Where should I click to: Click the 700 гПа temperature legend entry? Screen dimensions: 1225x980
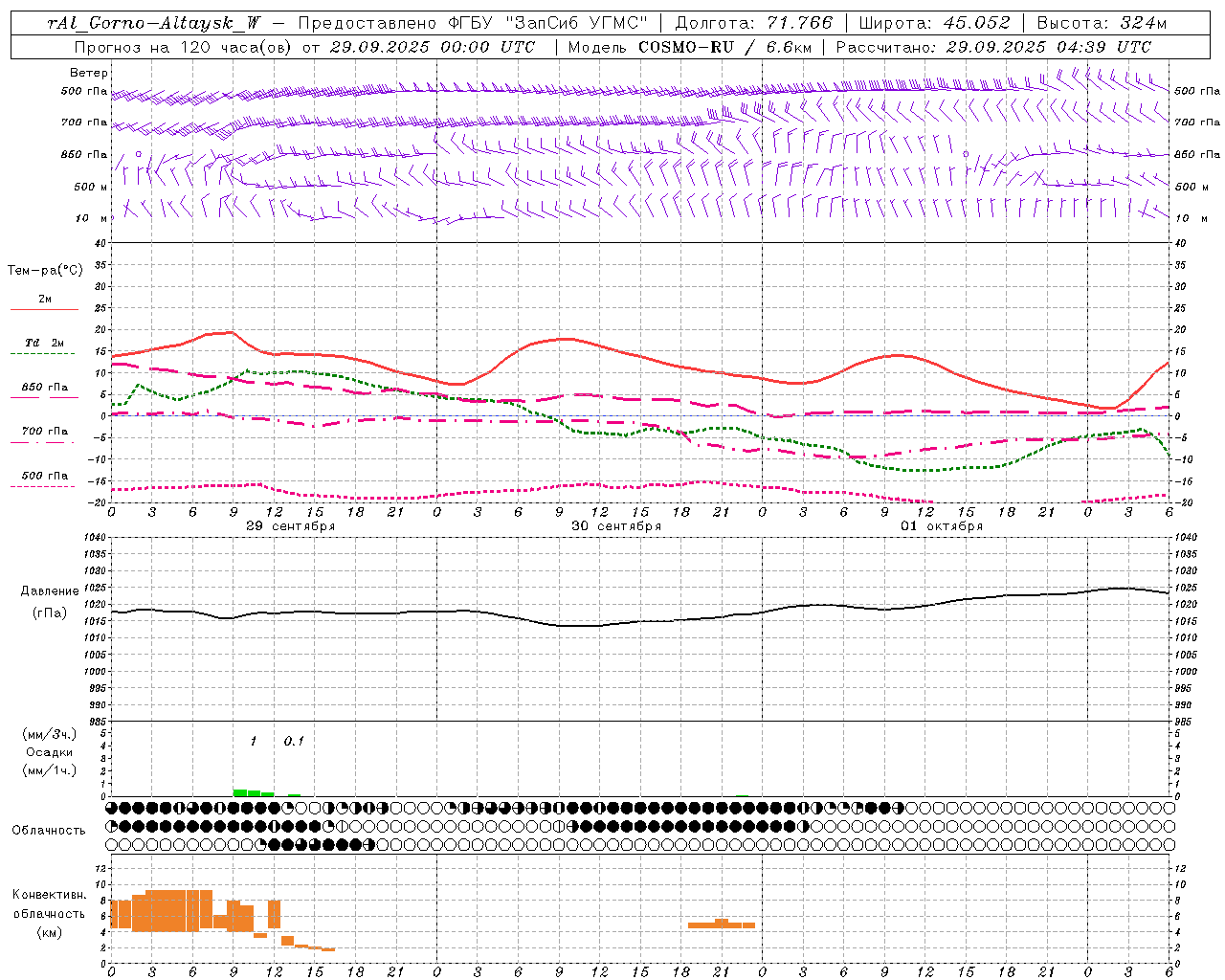(x=45, y=431)
